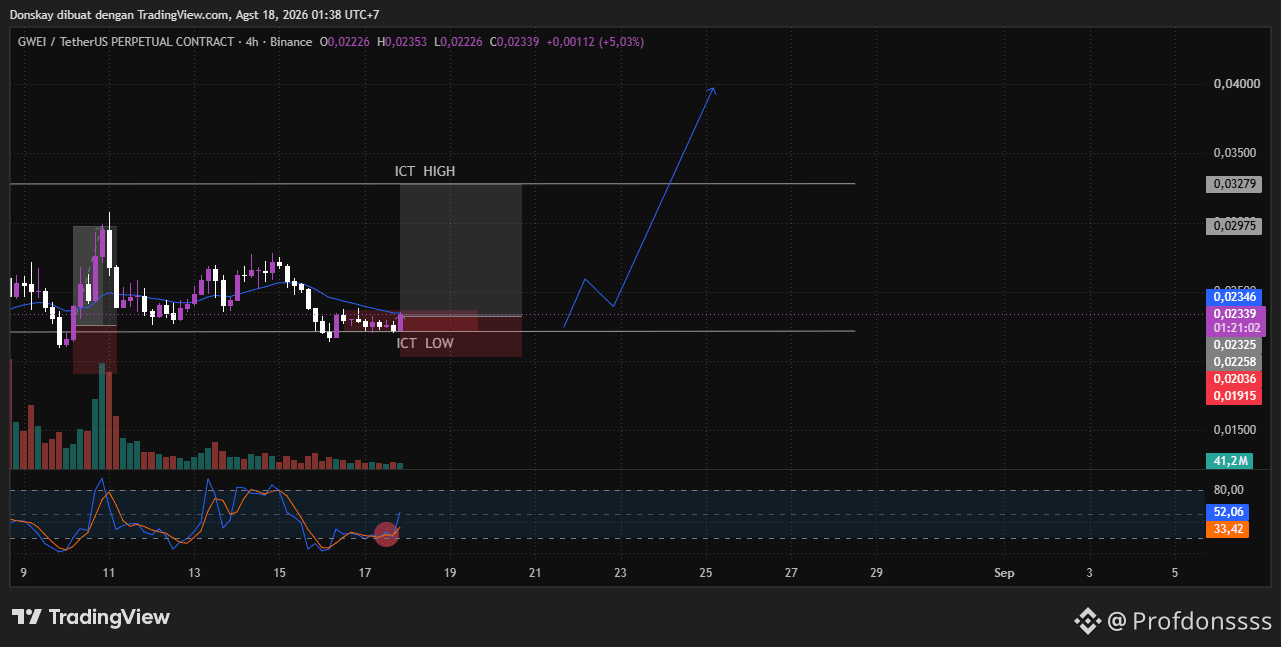Click the grey 0,02975 price tag
Viewport: 1281px width, 647px height.
pyautogui.click(x=1236, y=226)
